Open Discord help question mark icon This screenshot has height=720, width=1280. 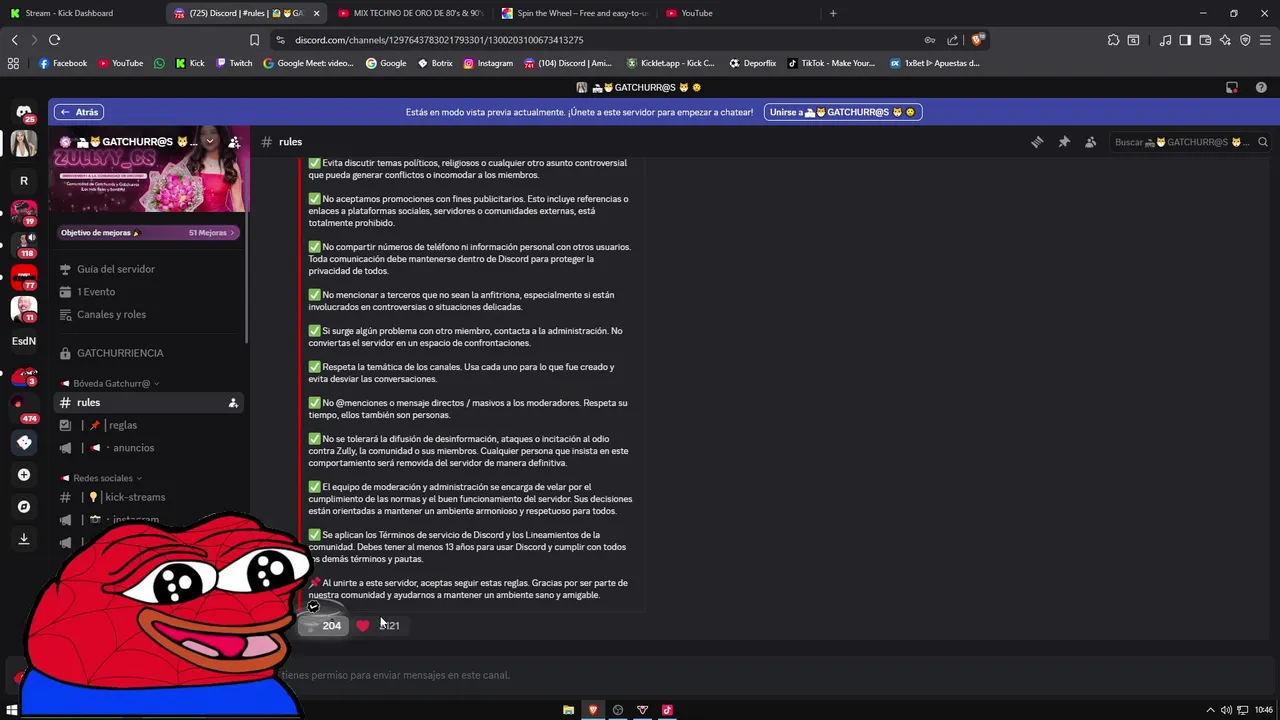(1262, 87)
